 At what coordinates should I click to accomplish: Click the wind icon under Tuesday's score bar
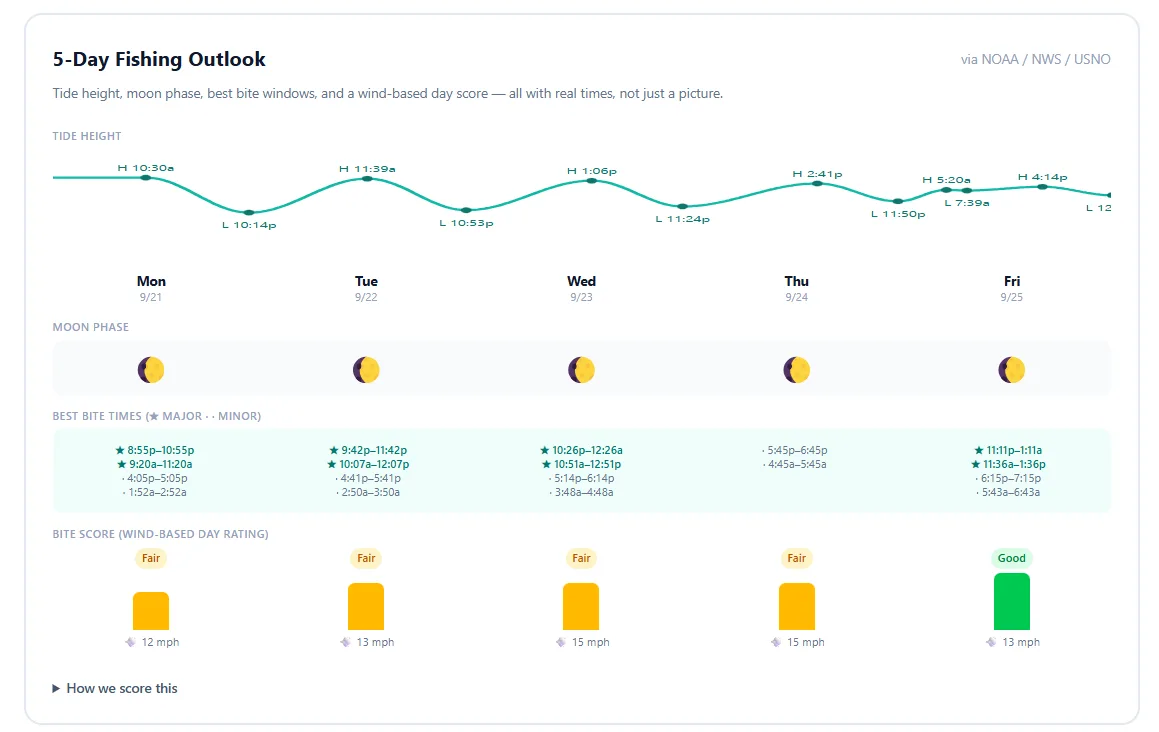346,642
